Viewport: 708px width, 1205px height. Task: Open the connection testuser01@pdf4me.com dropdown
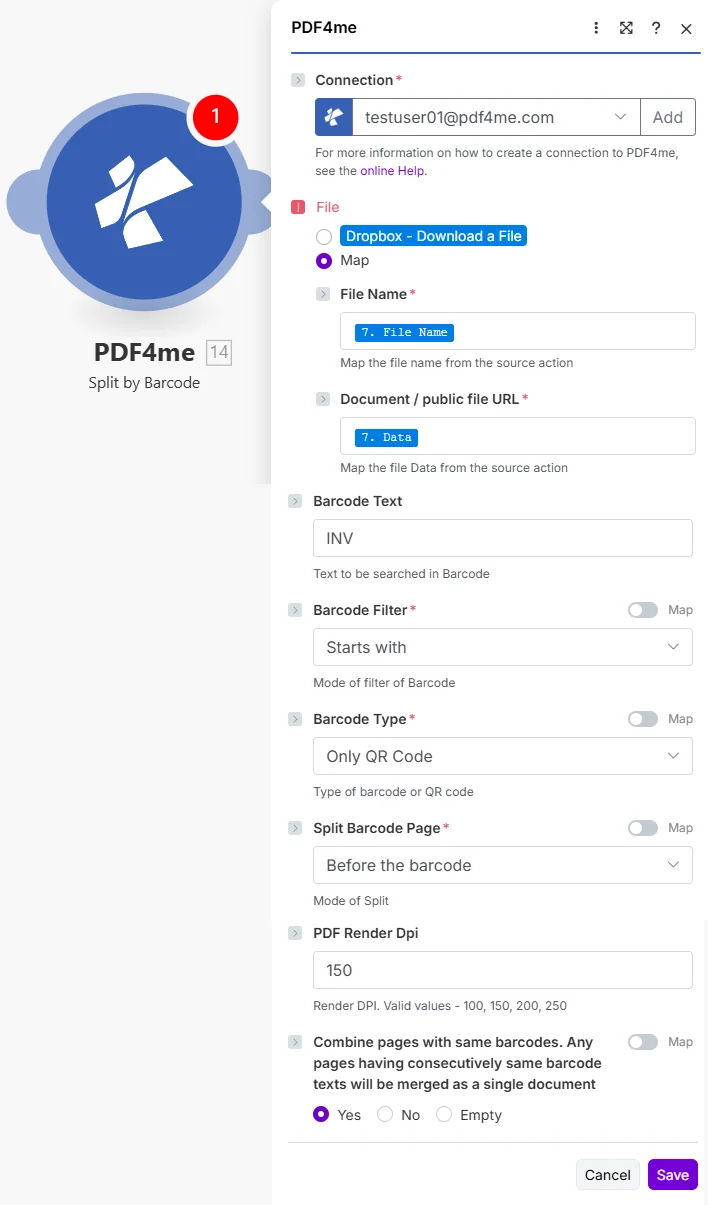pyautogui.click(x=496, y=117)
